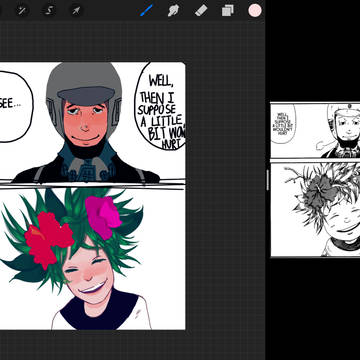Click the "WELL, THEN I SUPPOSE" speech bubble text

(x=162, y=112)
